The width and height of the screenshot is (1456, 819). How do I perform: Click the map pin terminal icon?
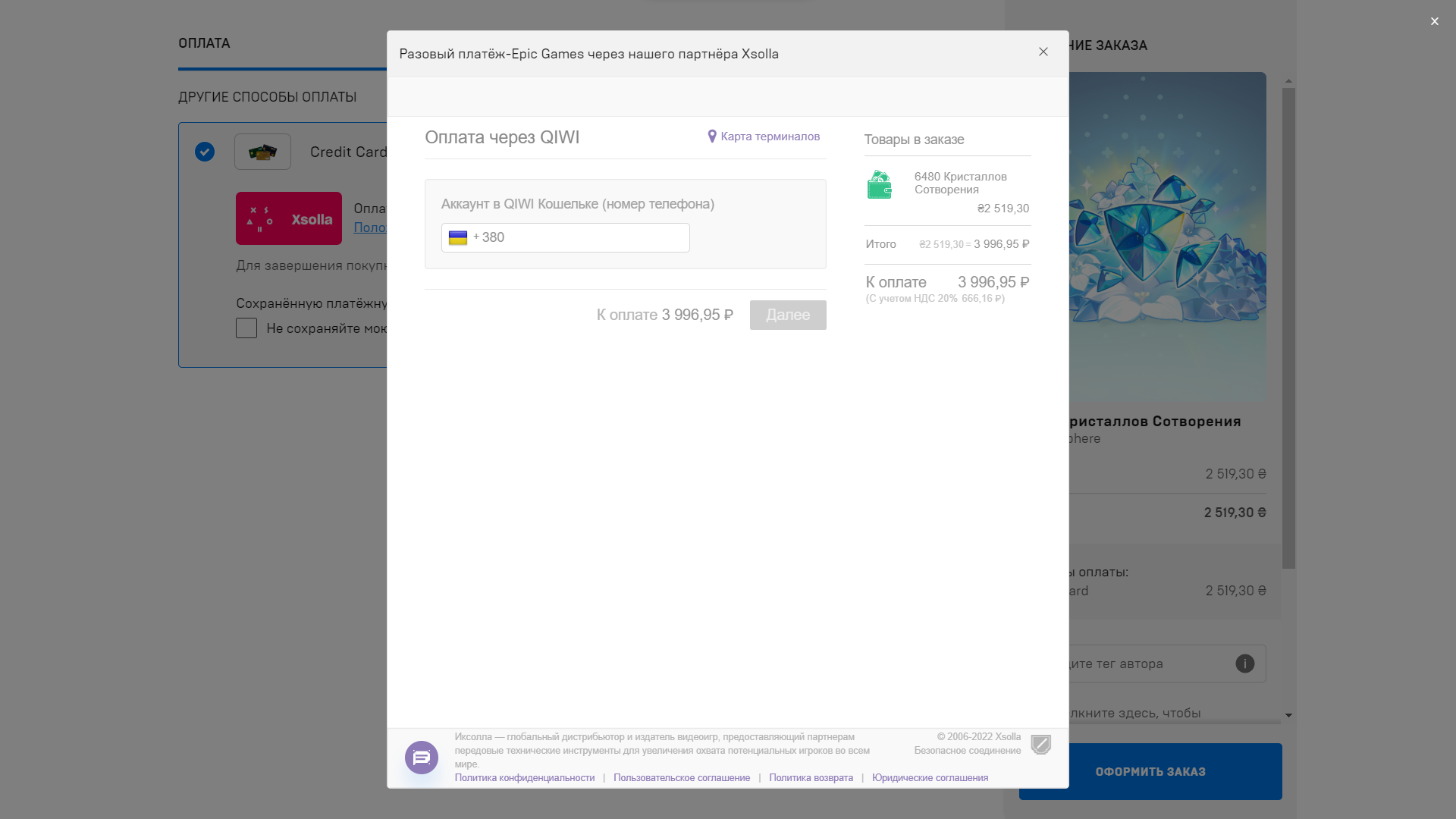712,136
